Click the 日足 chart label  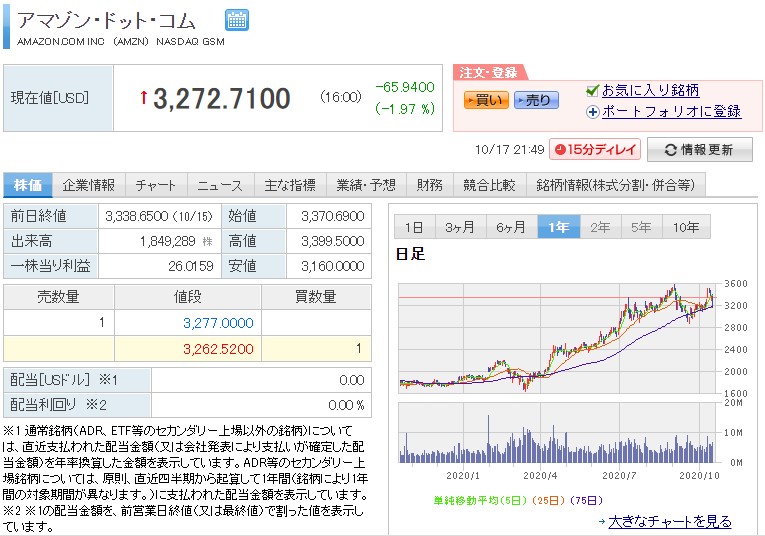click(x=410, y=254)
